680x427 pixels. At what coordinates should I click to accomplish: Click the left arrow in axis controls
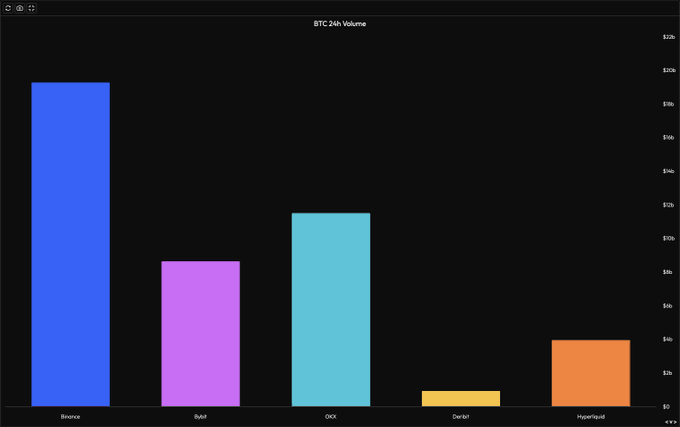pyautogui.click(x=667, y=422)
